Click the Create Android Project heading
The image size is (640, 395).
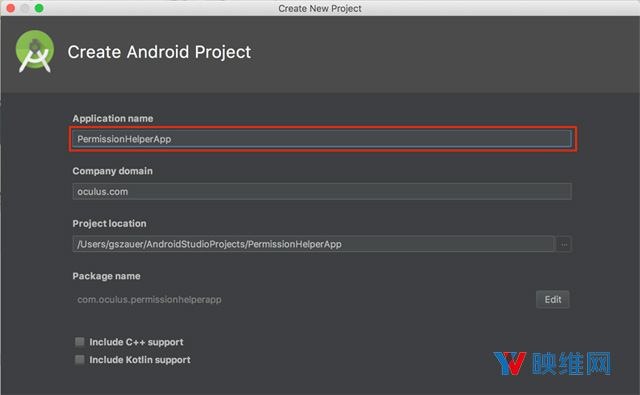159,52
